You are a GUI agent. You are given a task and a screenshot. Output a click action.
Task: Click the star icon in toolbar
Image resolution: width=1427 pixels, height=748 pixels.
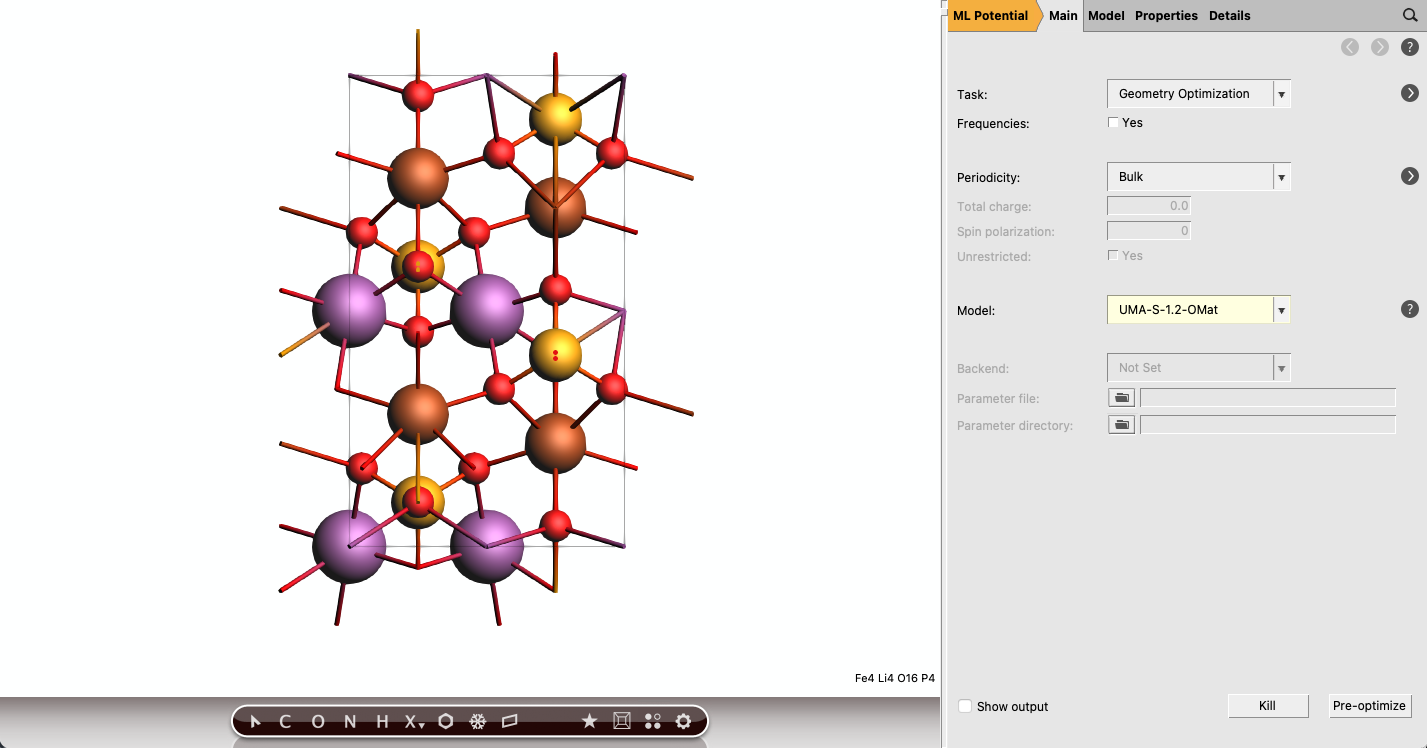coord(589,721)
